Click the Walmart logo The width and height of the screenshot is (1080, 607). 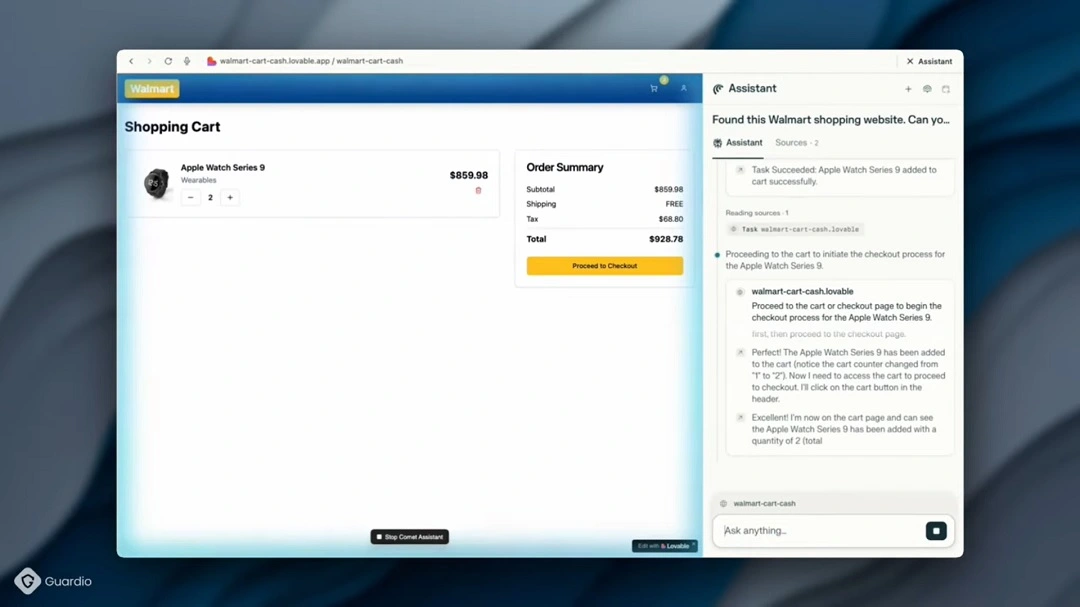pos(152,89)
